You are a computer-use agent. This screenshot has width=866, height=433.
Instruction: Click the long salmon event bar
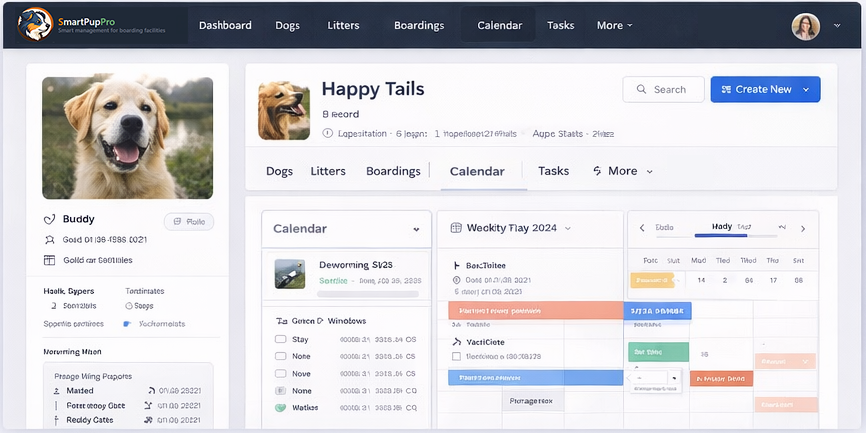click(536, 310)
